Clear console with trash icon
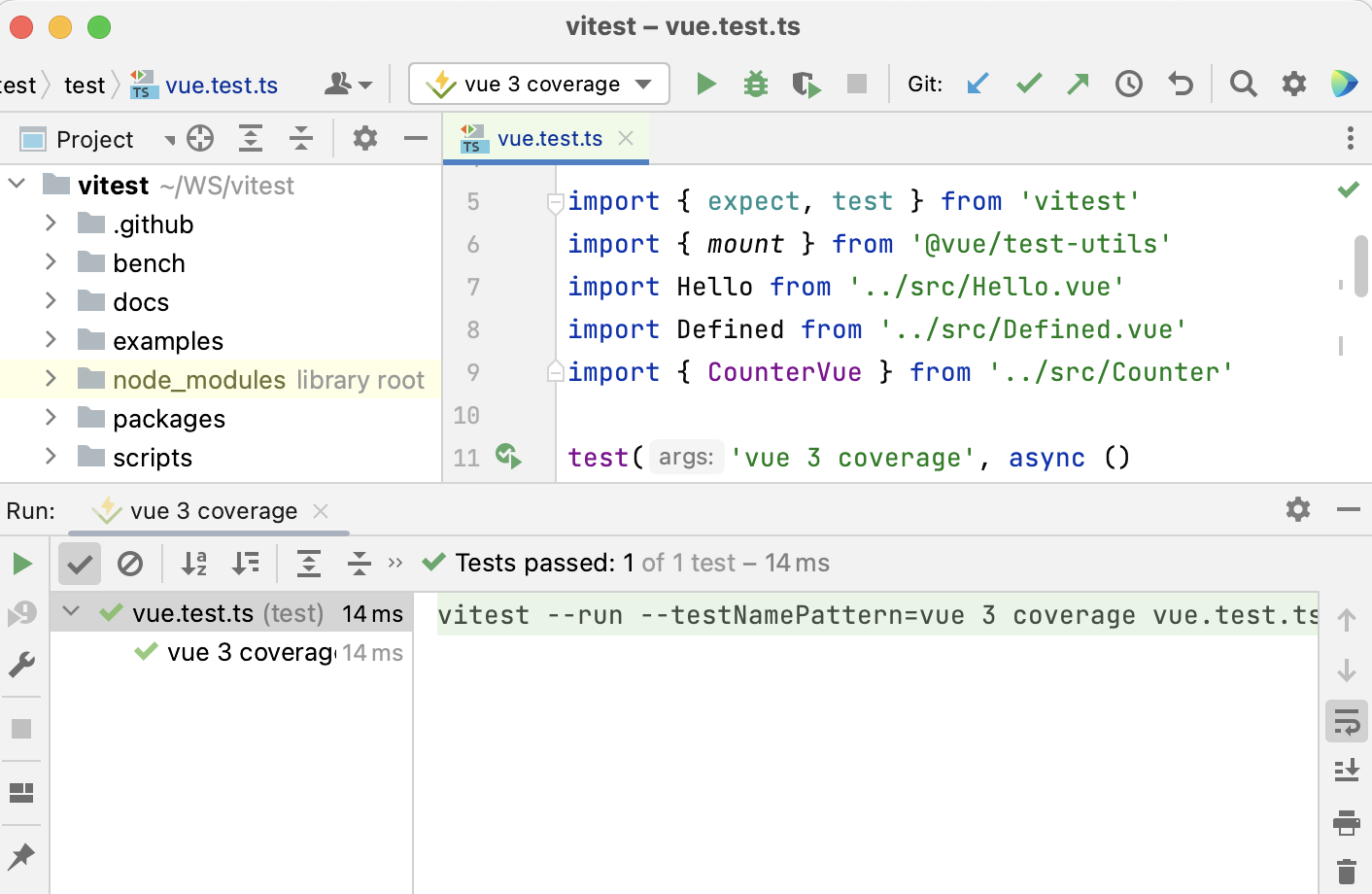The image size is (1372, 894). point(1347,872)
